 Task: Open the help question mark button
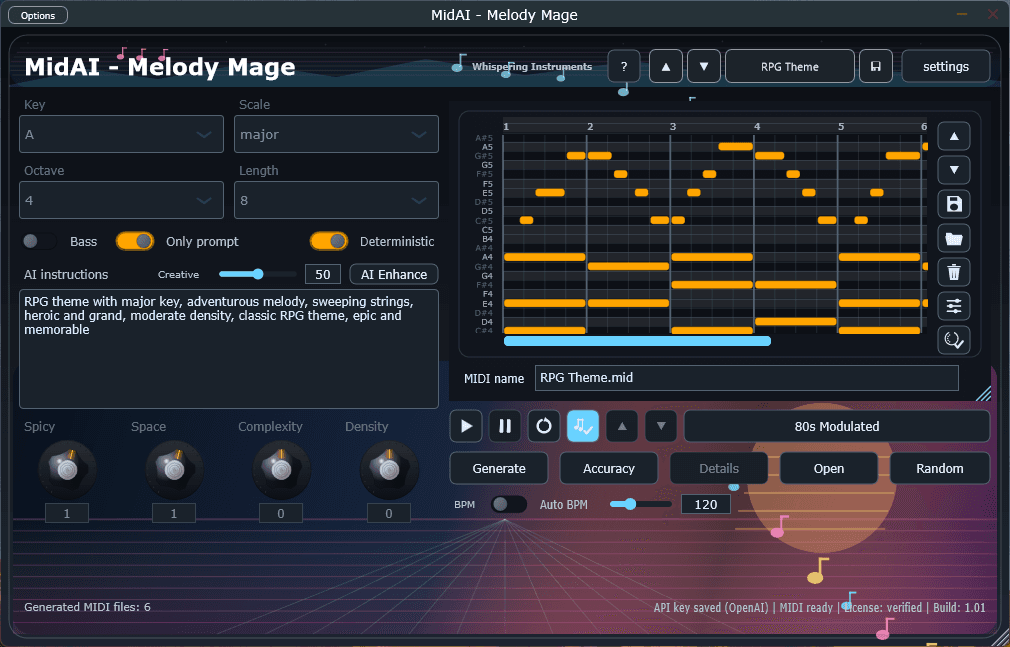(x=624, y=66)
